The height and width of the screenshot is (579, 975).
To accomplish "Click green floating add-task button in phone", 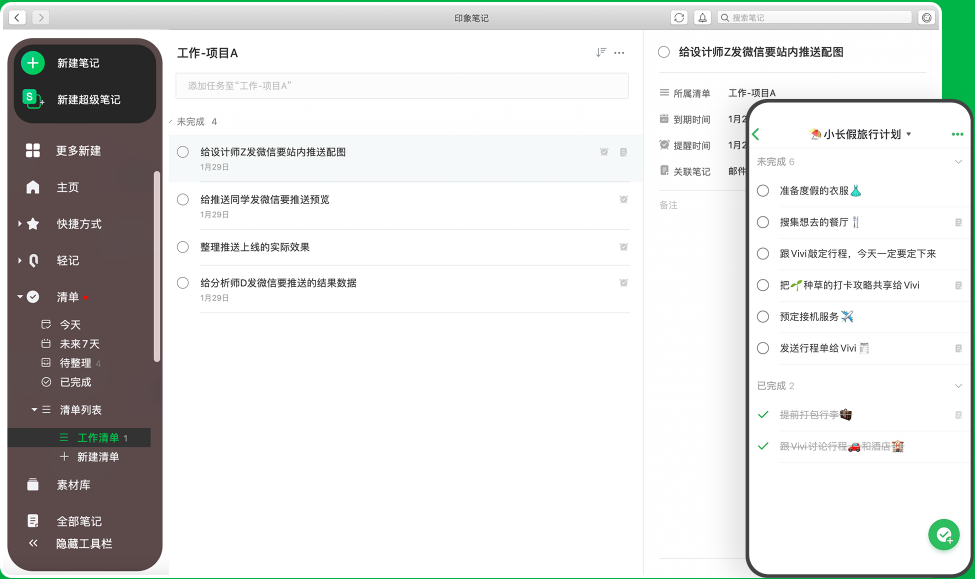I will (944, 535).
